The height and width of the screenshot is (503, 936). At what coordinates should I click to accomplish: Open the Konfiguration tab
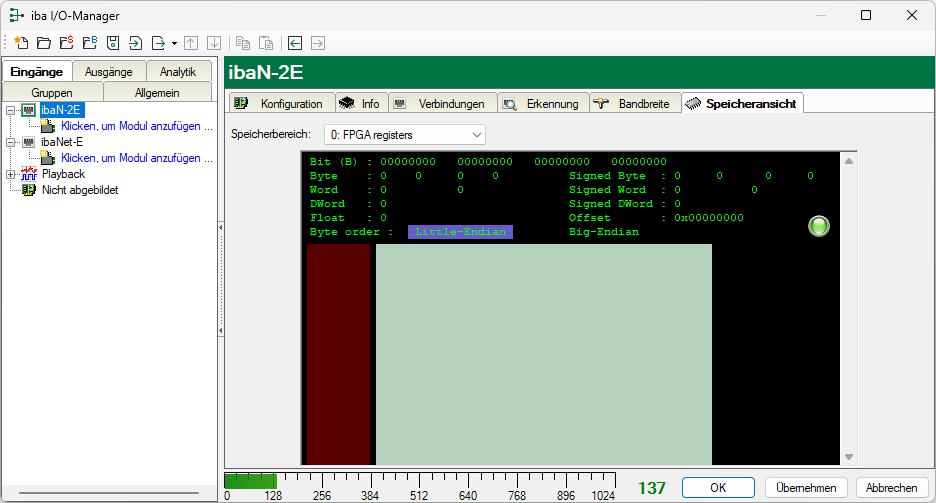coord(282,103)
